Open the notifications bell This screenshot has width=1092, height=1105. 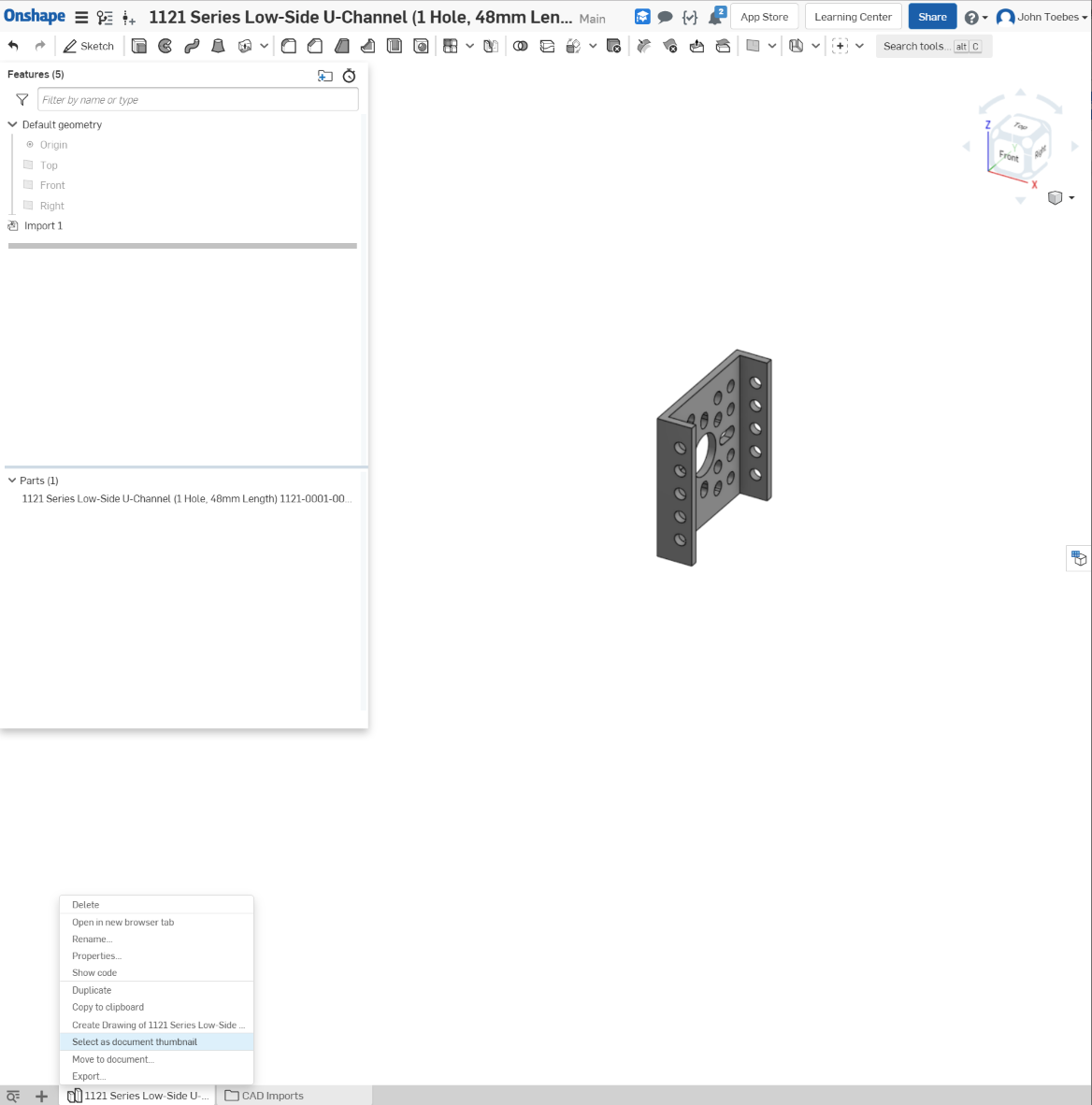tap(716, 16)
